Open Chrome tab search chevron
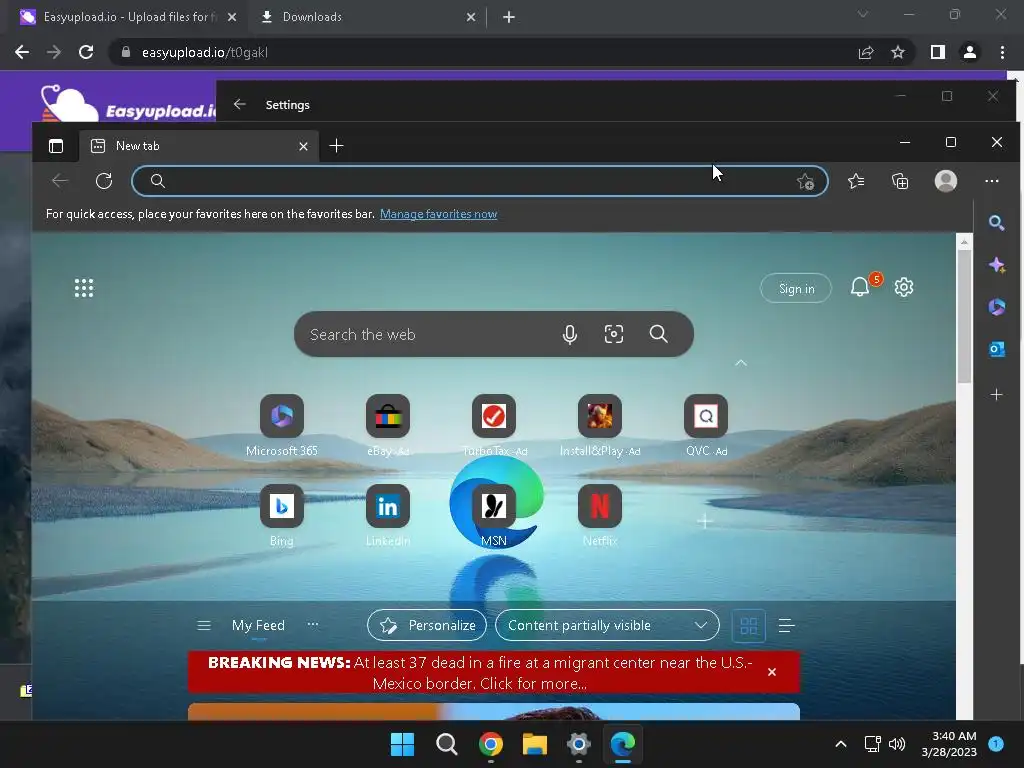The image size is (1024, 768). [863, 14]
